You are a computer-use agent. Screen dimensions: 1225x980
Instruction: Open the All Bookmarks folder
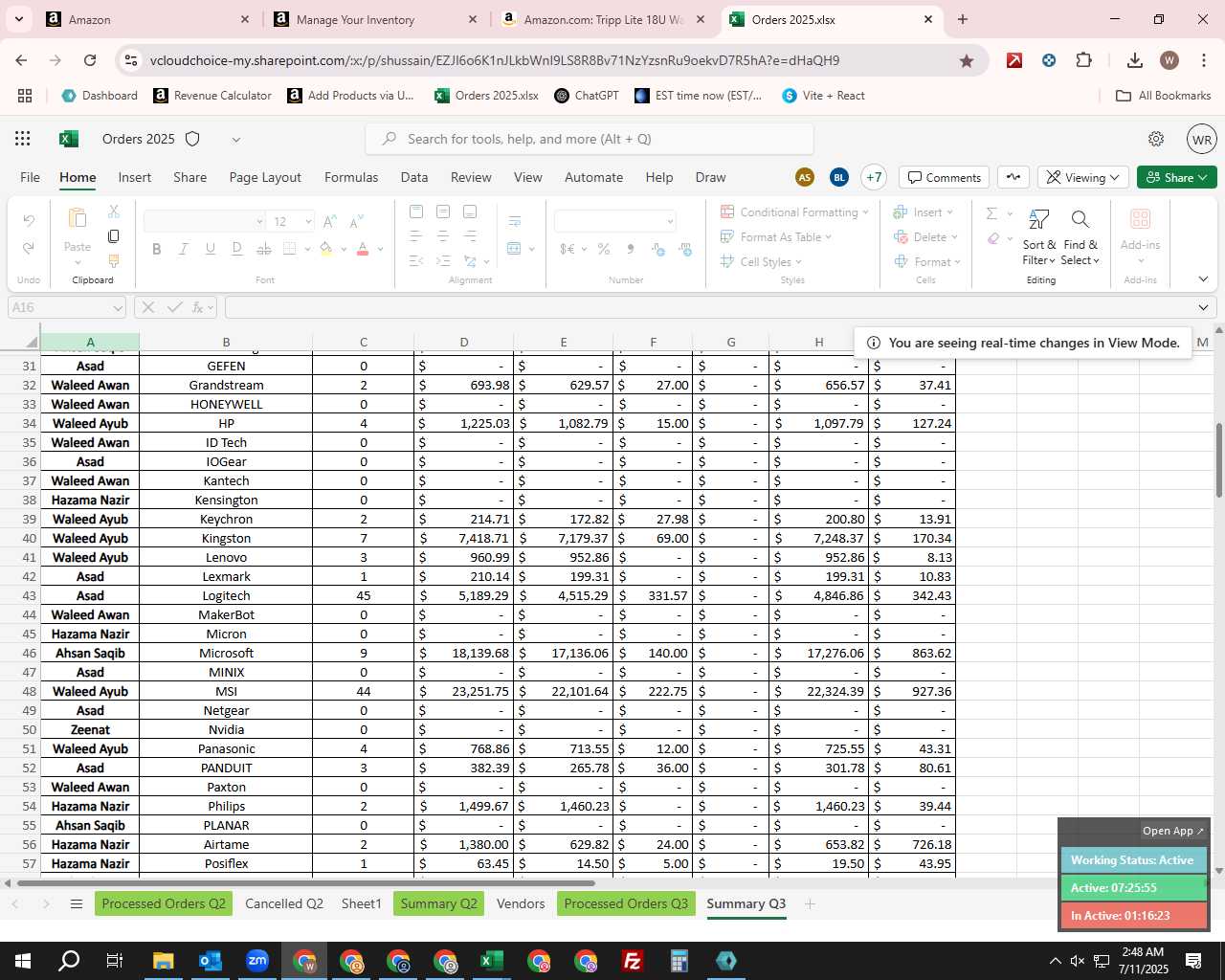point(1164,96)
